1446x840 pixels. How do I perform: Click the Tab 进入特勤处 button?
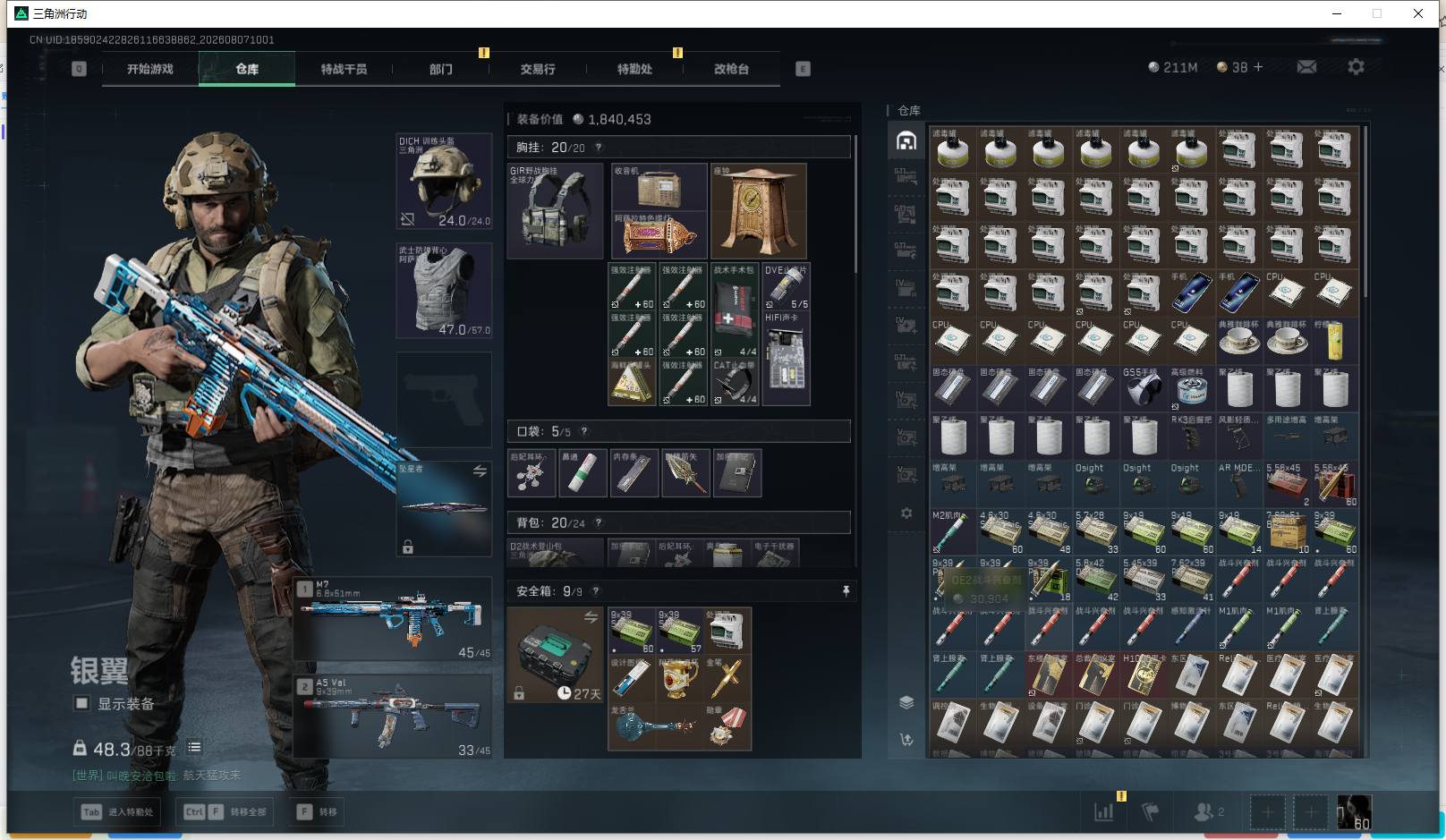pos(117,812)
